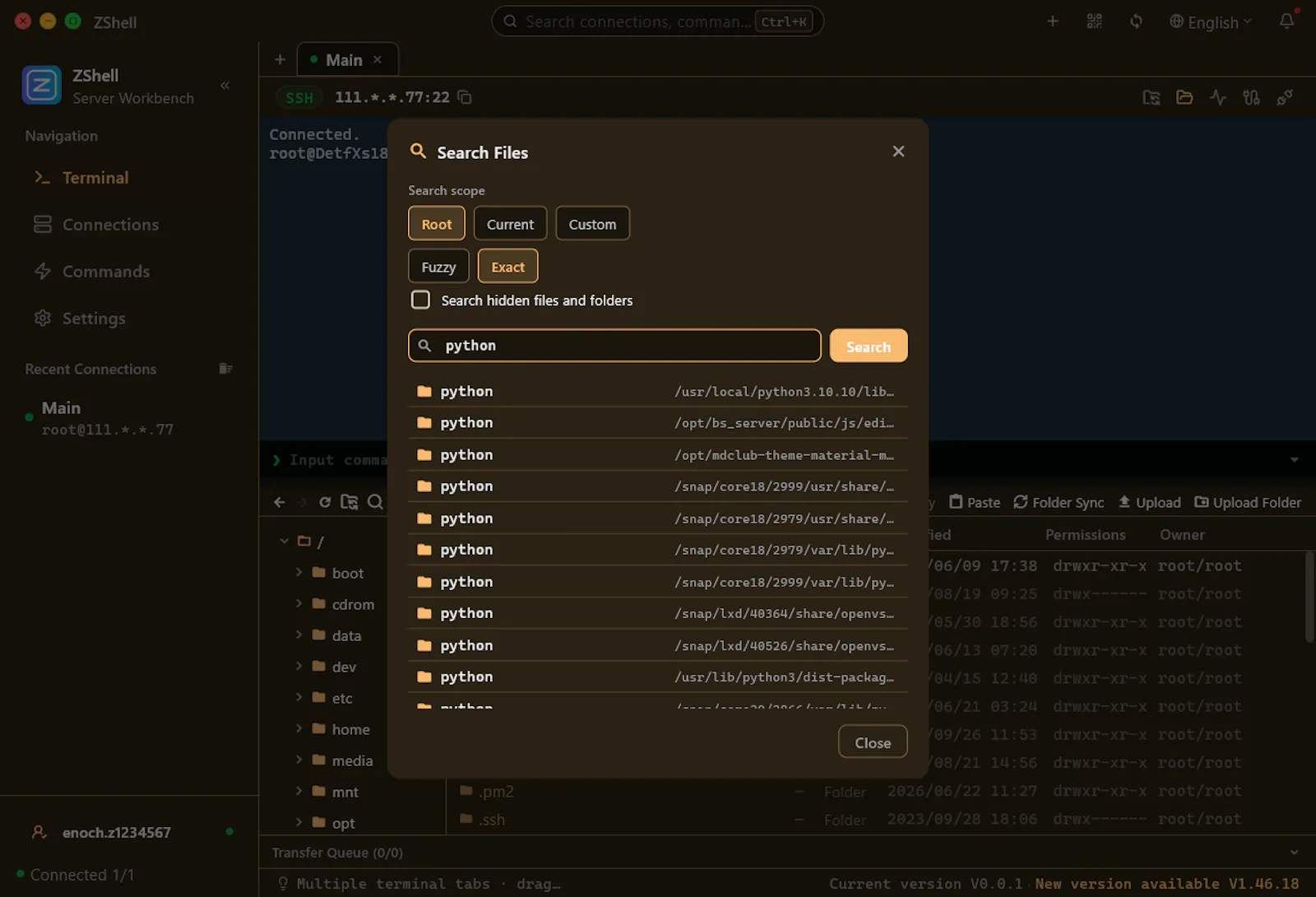Image resolution: width=1316 pixels, height=897 pixels.
Task: Open notifications bell icon
Action: point(1287,21)
